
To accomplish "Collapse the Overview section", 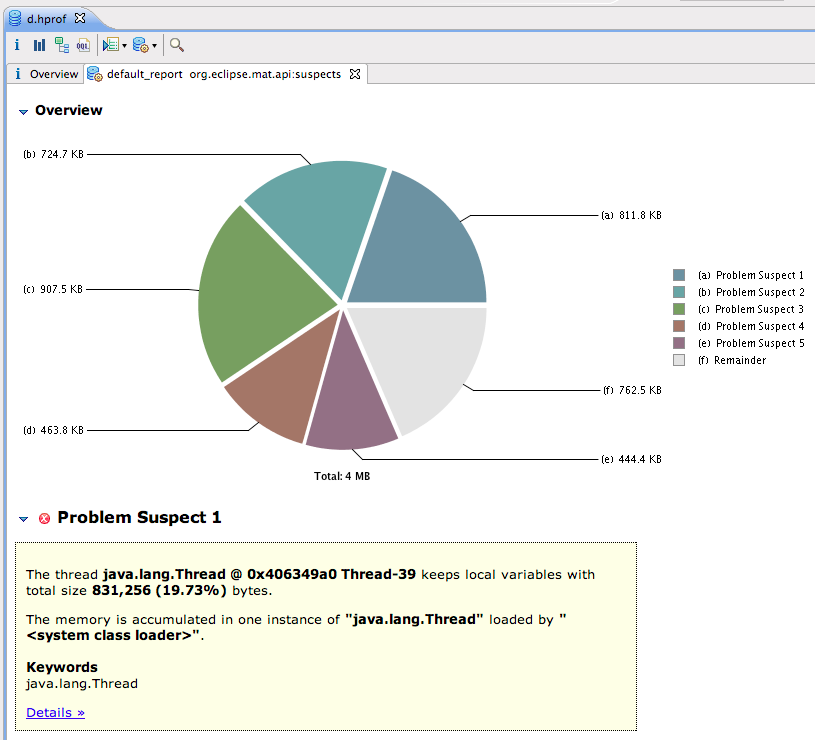I will tap(23, 112).
